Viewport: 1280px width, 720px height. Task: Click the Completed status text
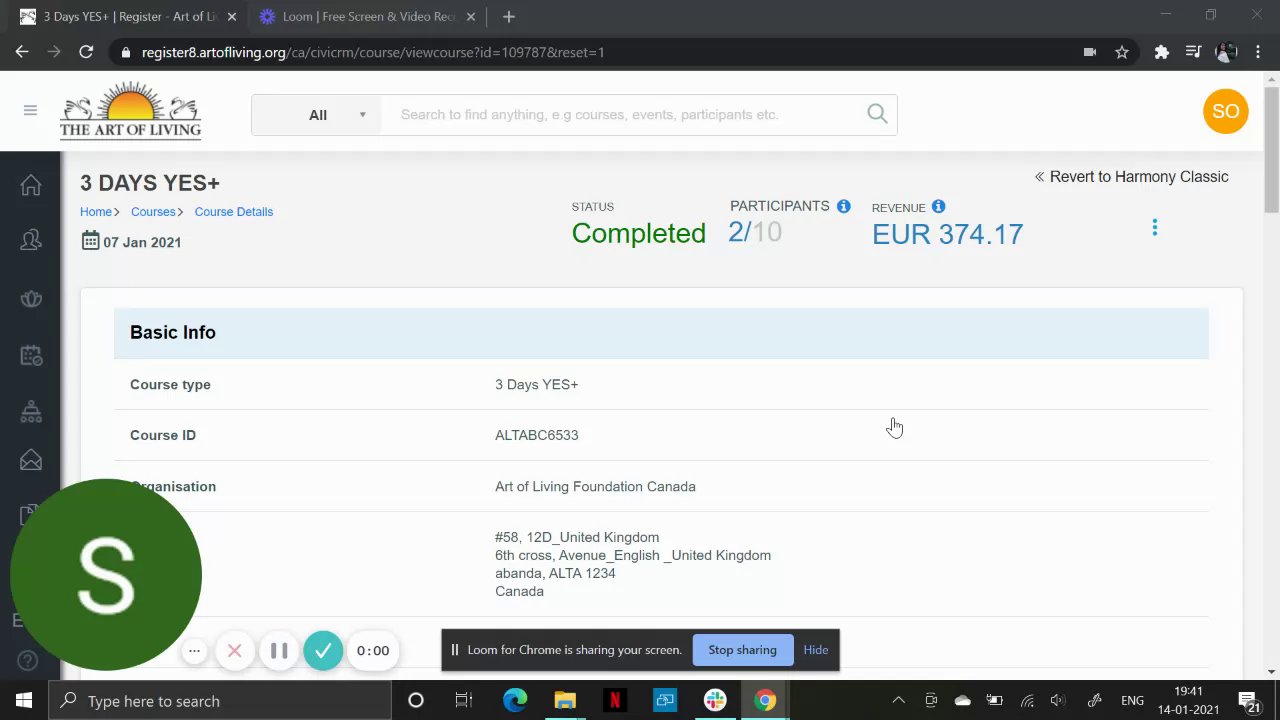[638, 233]
